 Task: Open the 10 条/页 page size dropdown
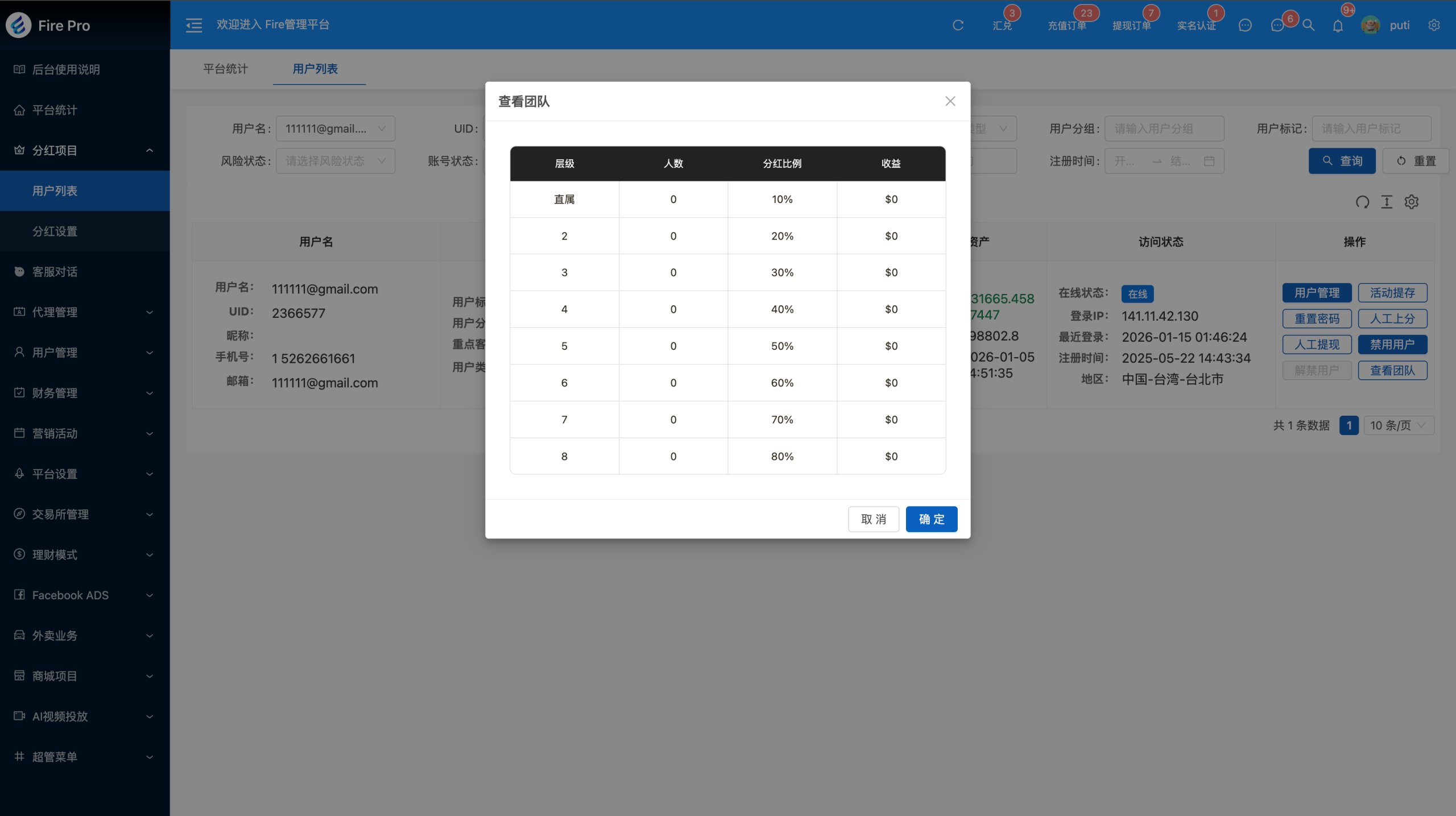coord(1400,425)
